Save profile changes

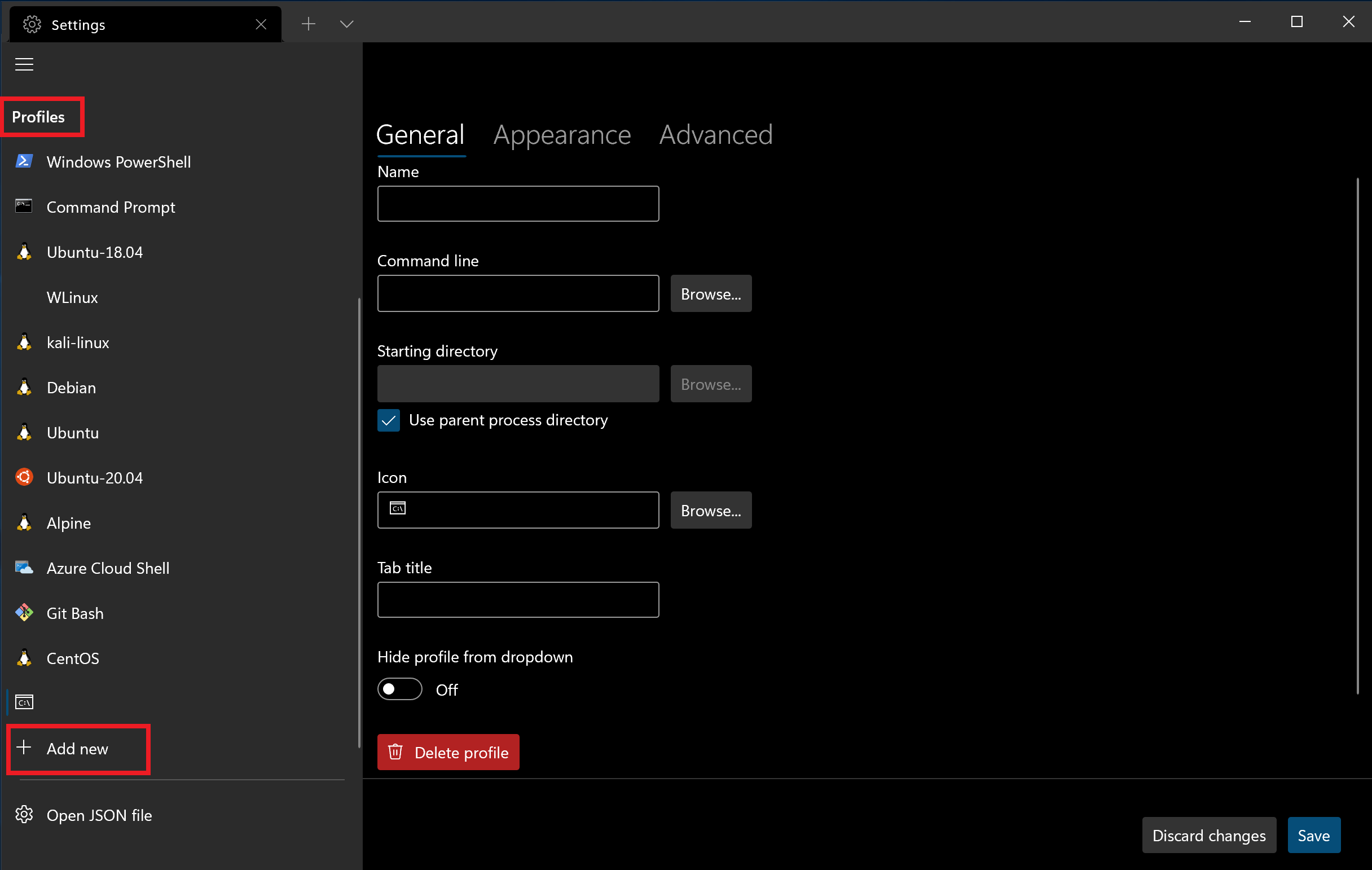(x=1313, y=835)
